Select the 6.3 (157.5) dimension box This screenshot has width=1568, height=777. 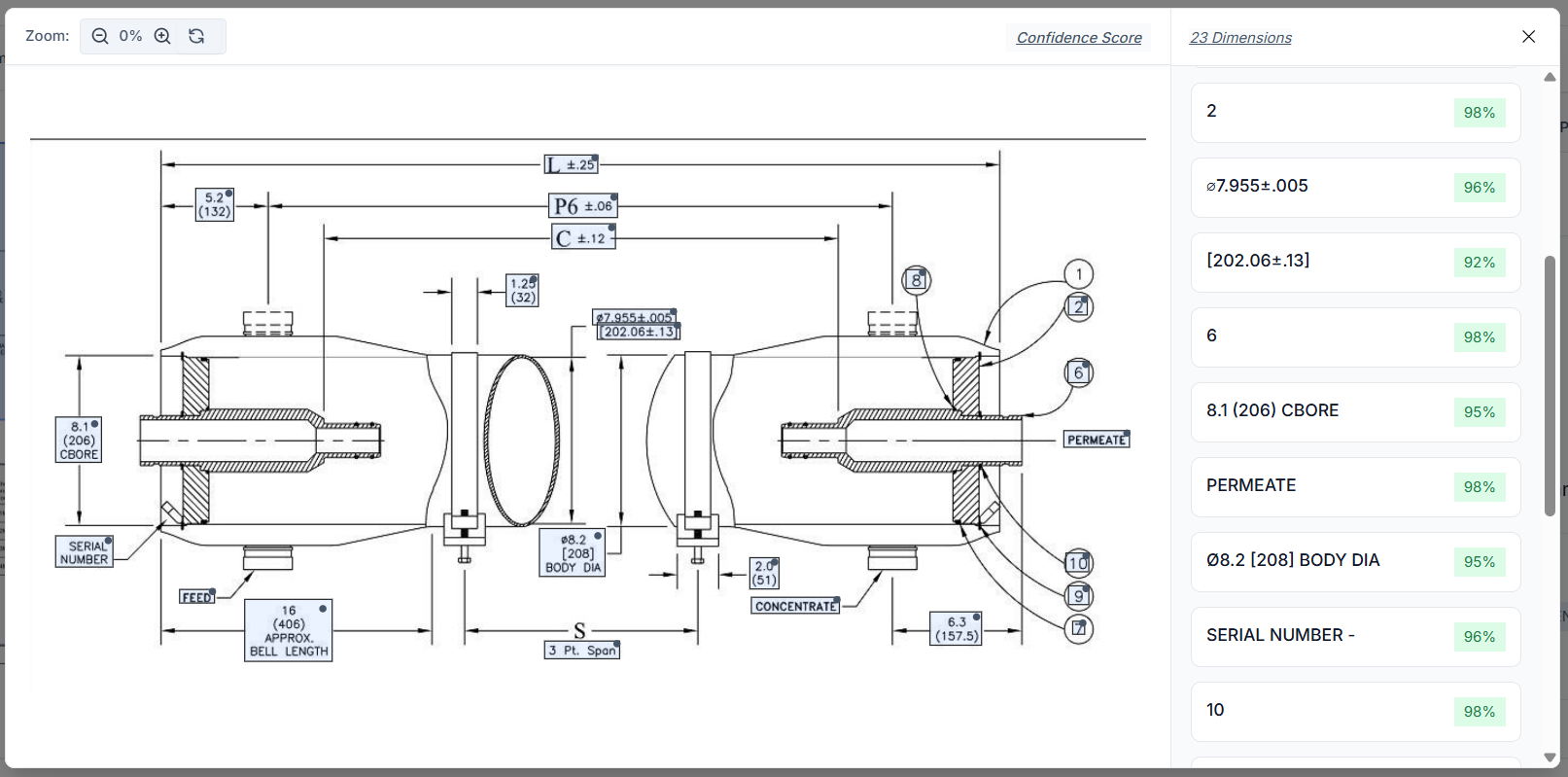(x=957, y=628)
